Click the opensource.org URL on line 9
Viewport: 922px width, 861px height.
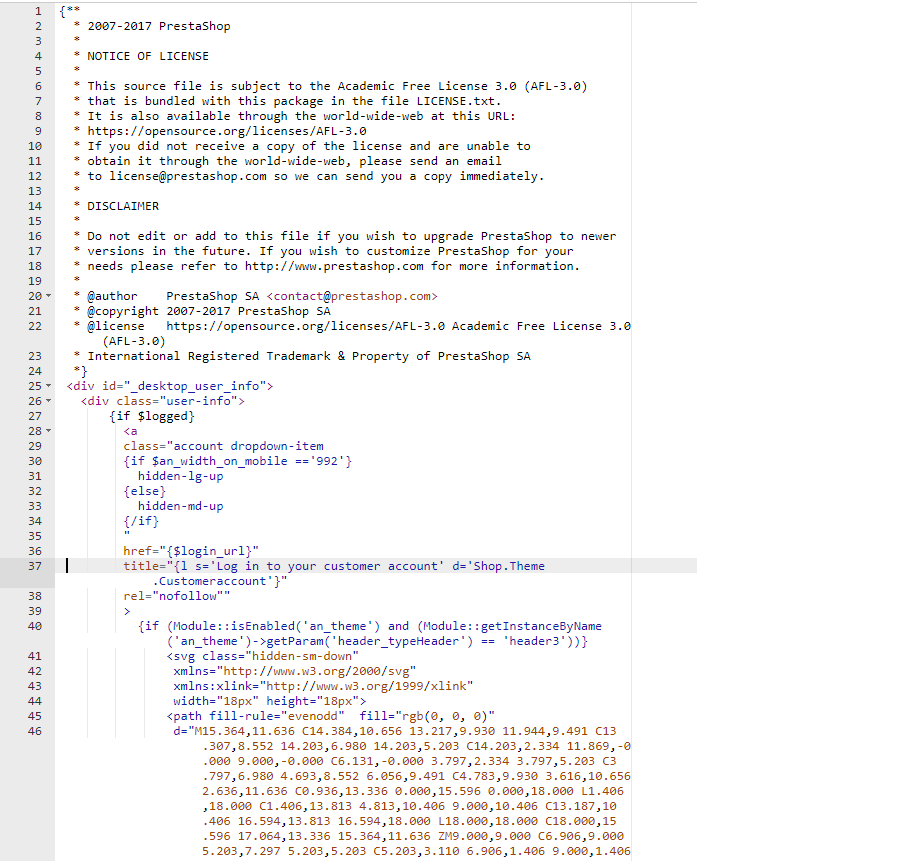pos(227,131)
